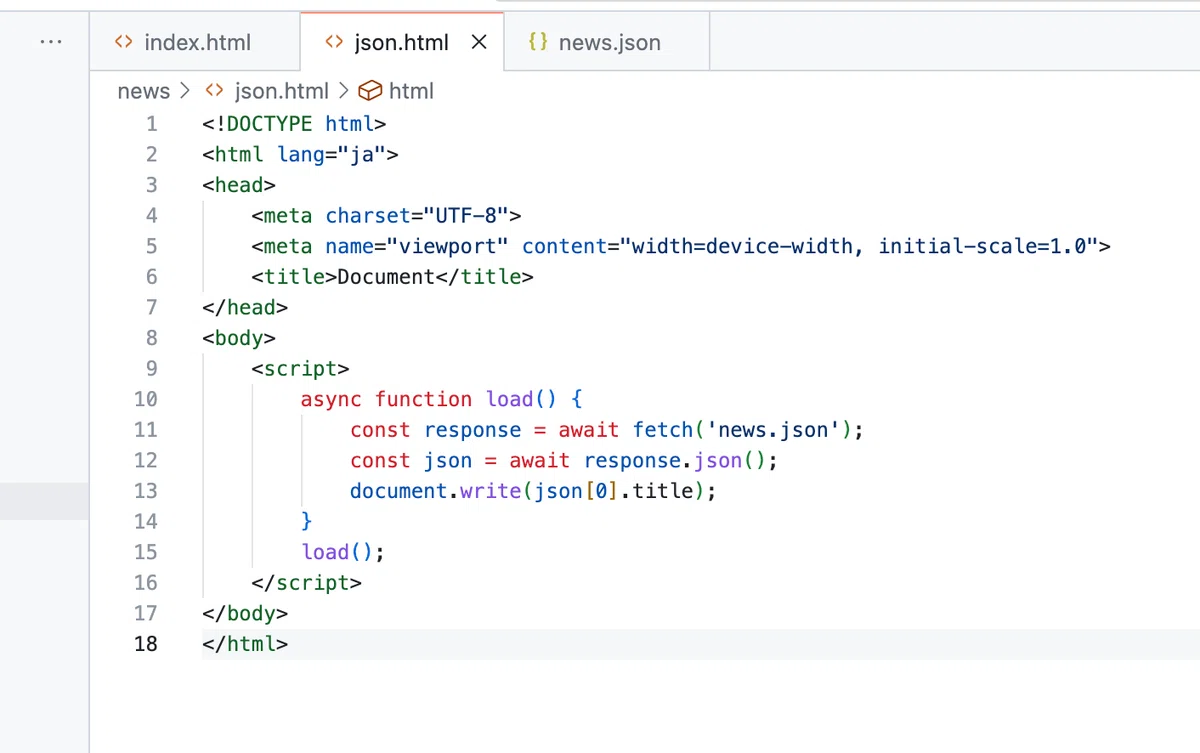Click the opening script tag on line 9

pyautogui.click(x=300, y=368)
